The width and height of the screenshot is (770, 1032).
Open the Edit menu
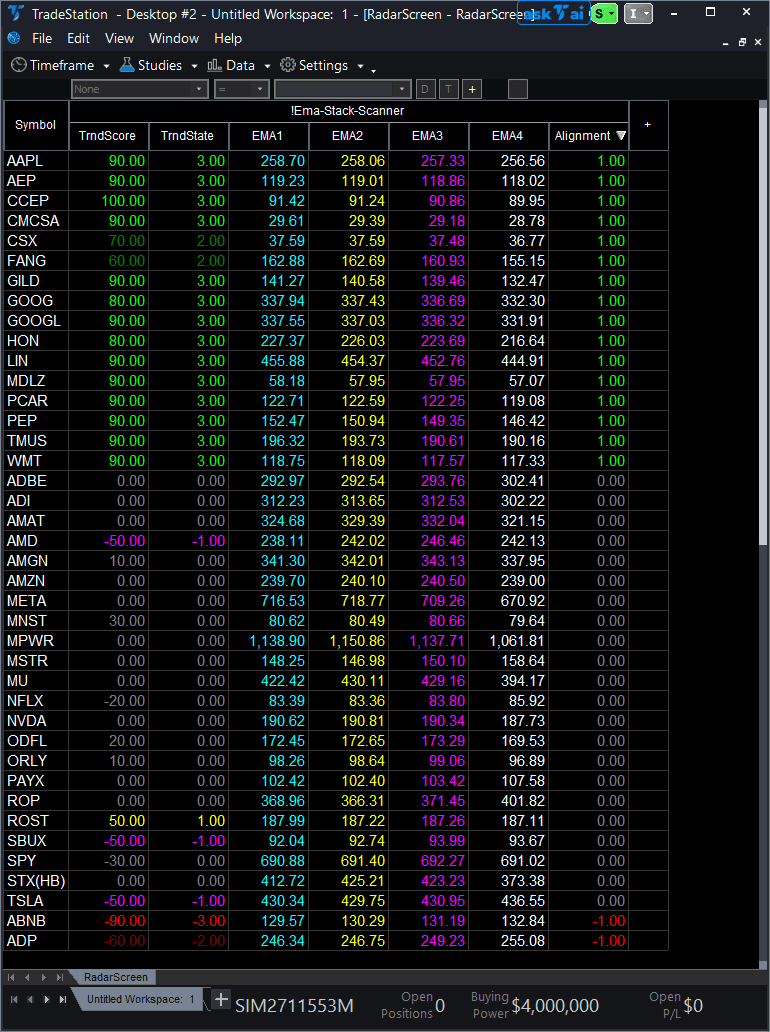coord(78,38)
